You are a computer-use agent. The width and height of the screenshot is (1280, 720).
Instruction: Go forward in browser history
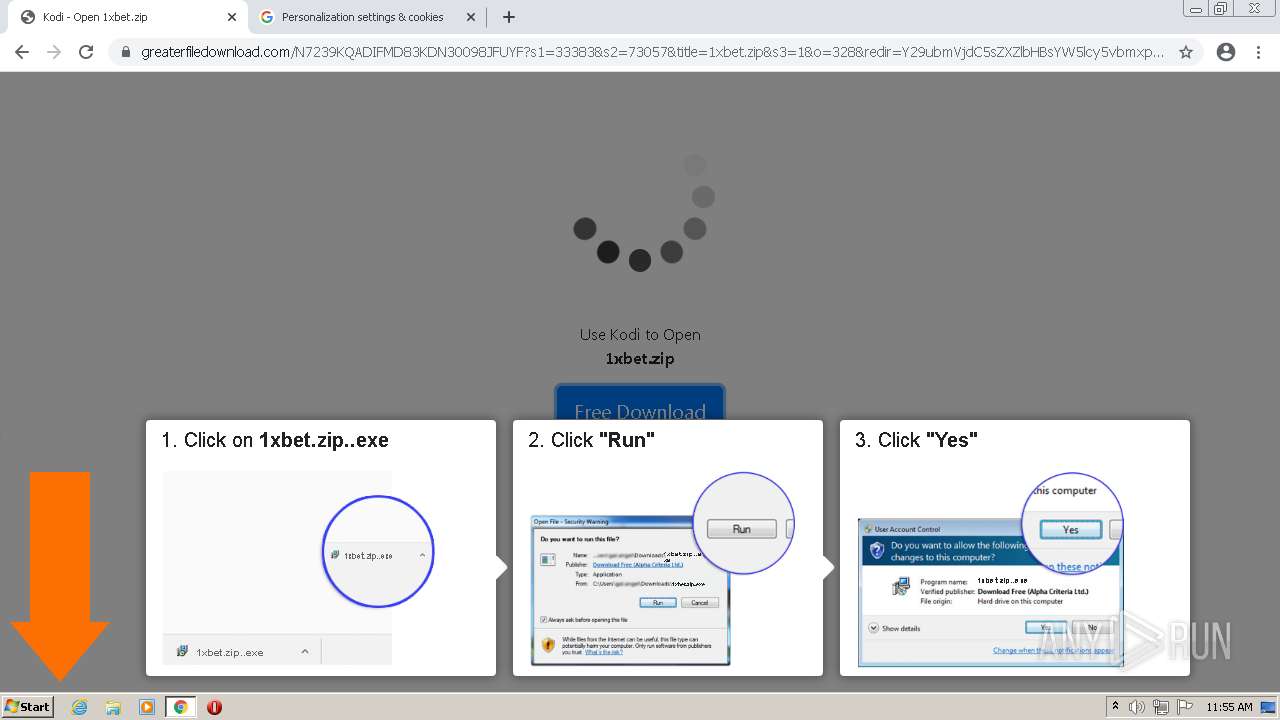(x=54, y=52)
